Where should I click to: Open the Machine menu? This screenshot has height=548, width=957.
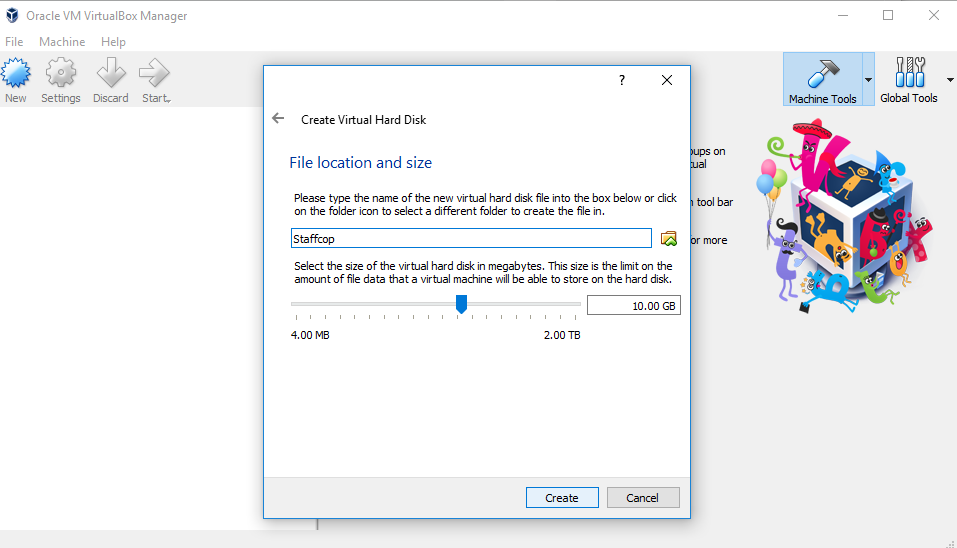pos(62,41)
